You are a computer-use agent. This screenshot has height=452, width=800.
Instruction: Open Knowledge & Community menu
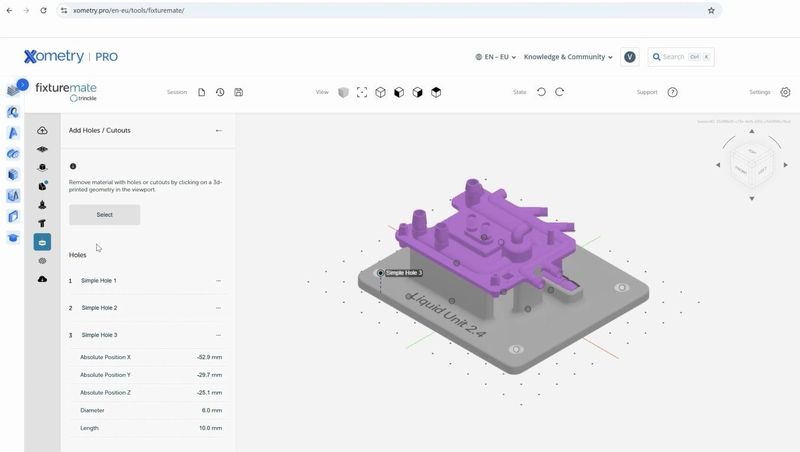click(x=568, y=57)
